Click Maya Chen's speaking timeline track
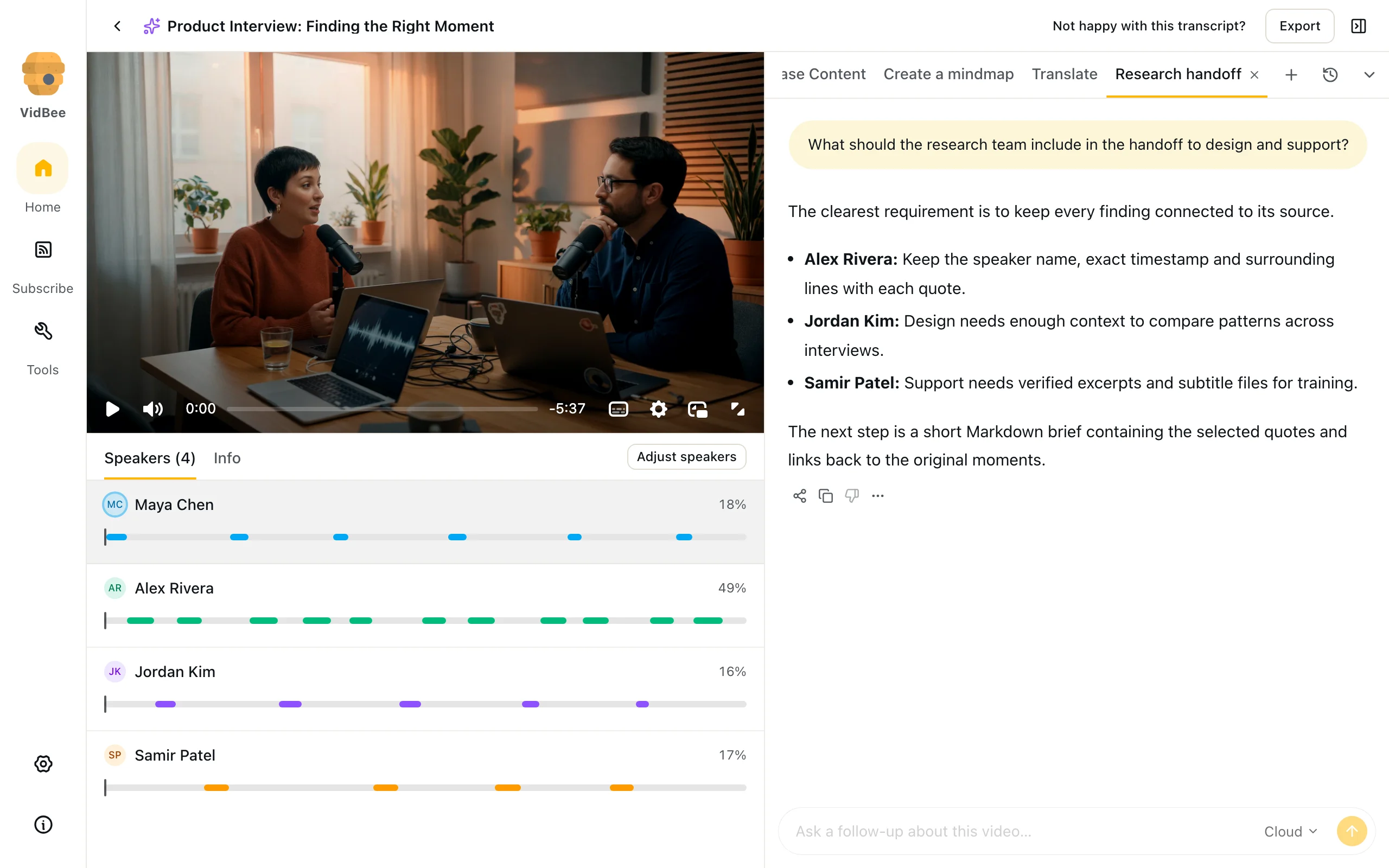Screen dimensions: 1389x868 pyautogui.click(x=425, y=537)
